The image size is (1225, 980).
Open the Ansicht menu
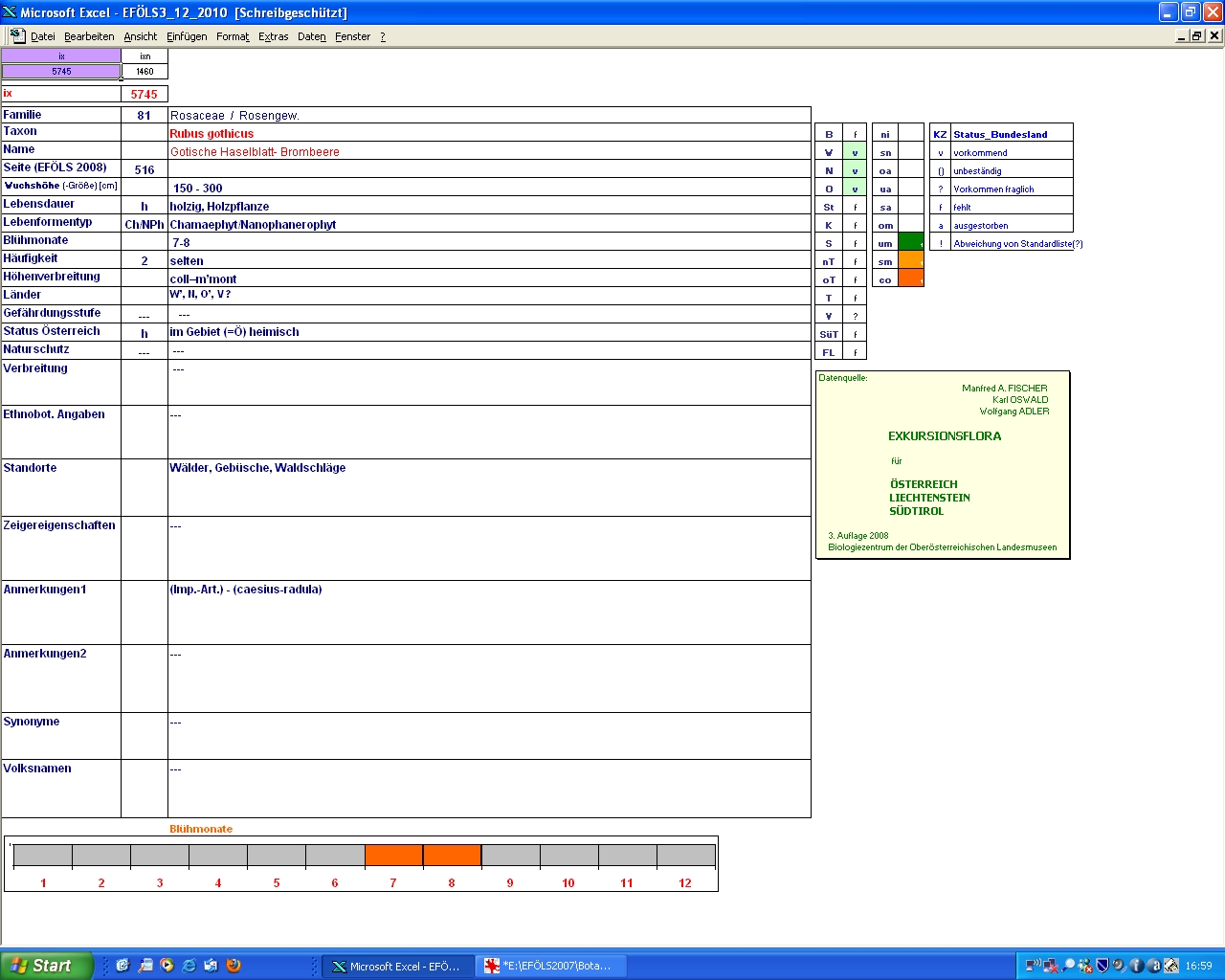tap(141, 36)
